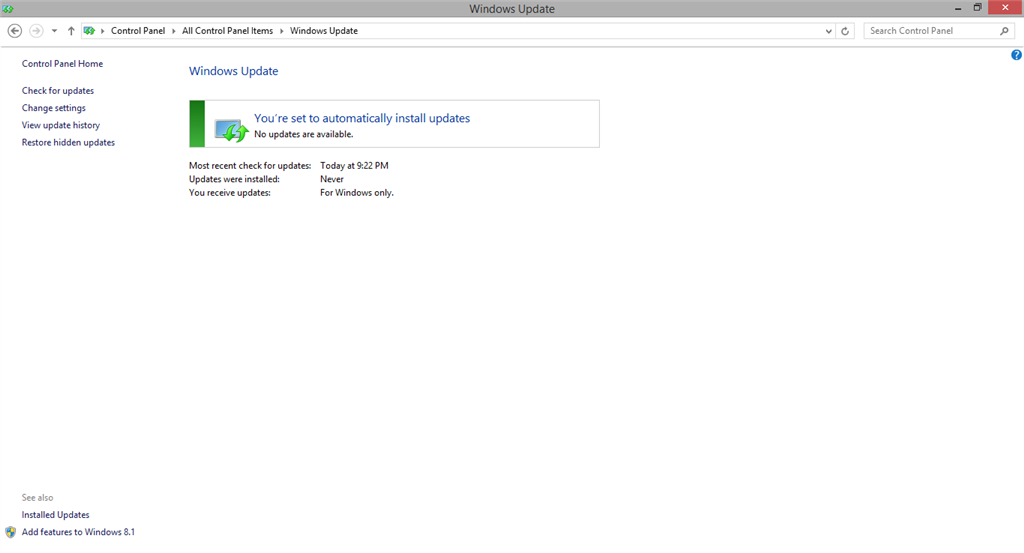Go up one level with Up arrow
The height and width of the screenshot is (553, 1024).
[71, 31]
